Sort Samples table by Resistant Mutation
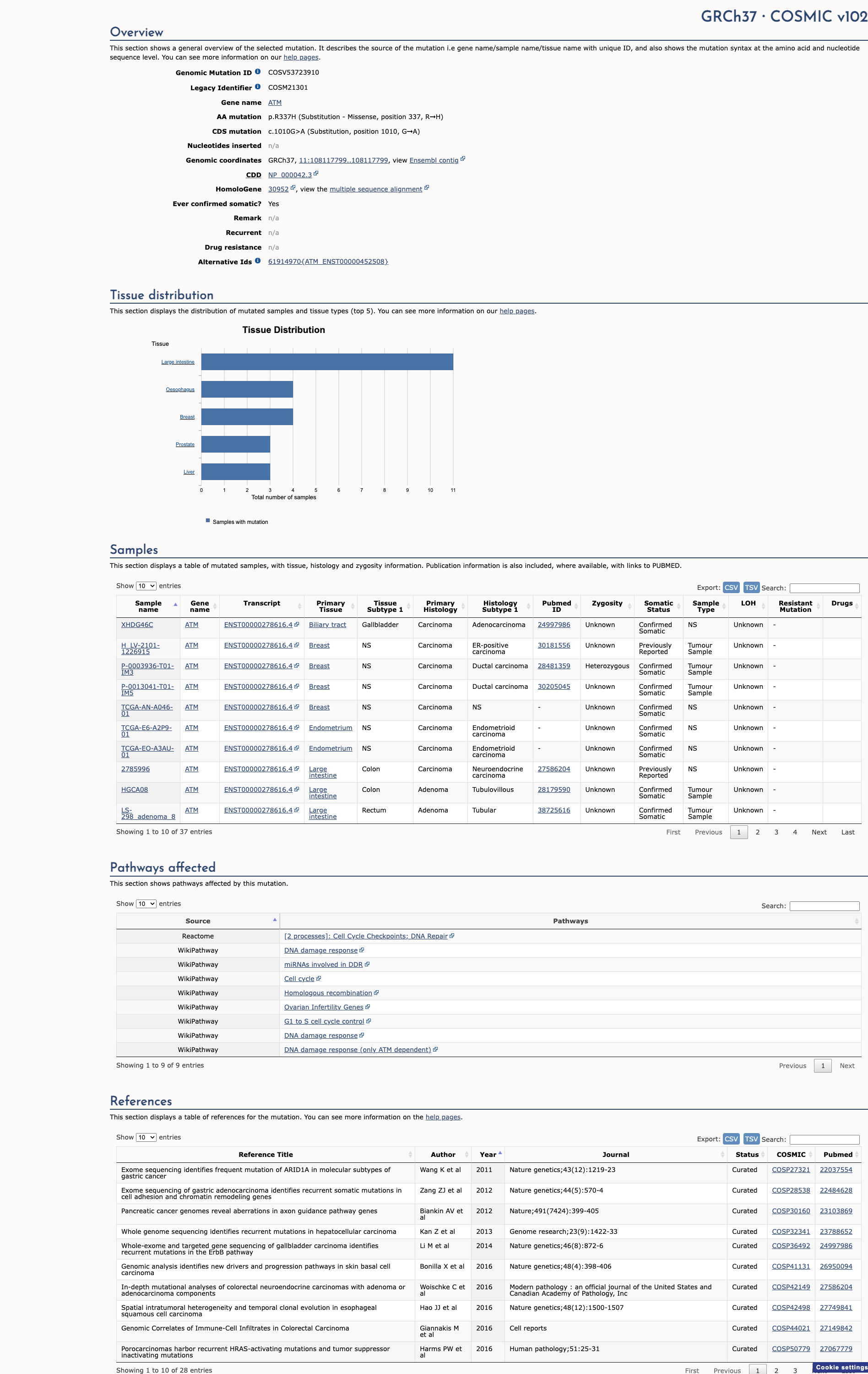Viewport: 868px width, 1374px height. coord(795,606)
